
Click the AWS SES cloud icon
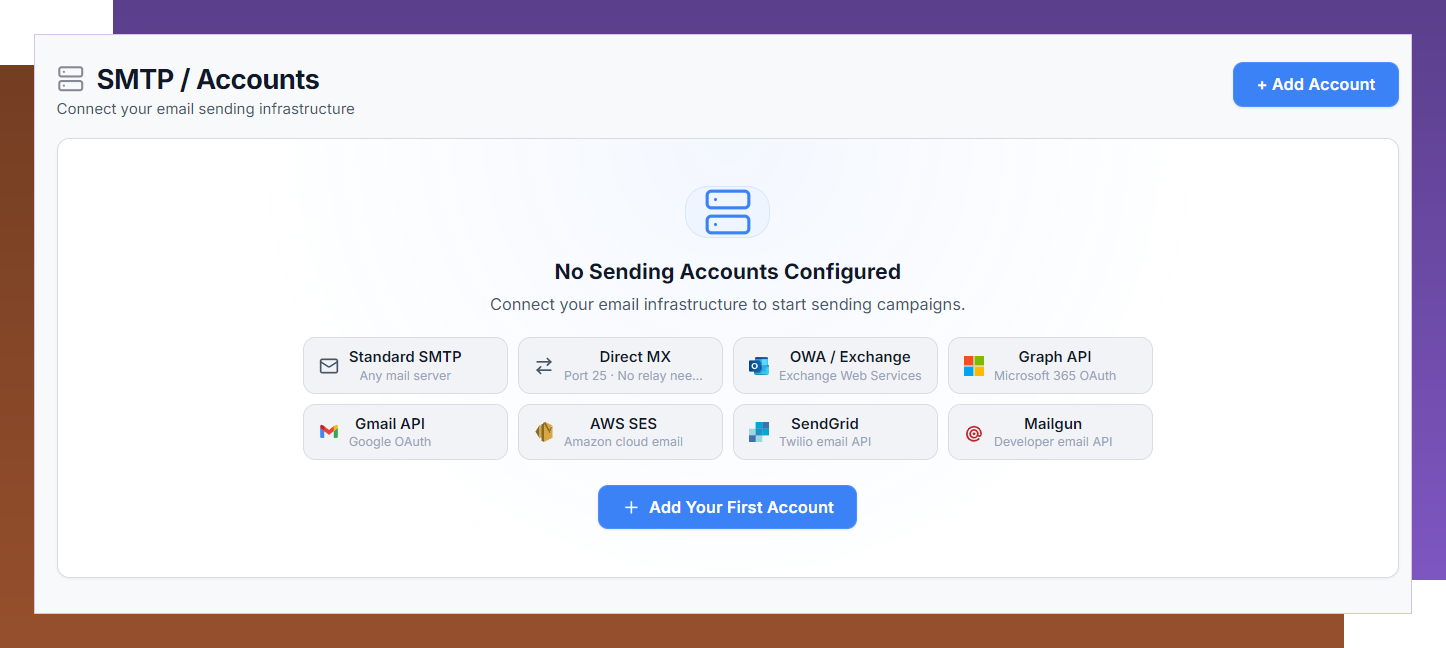pyautogui.click(x=545, y=431)
